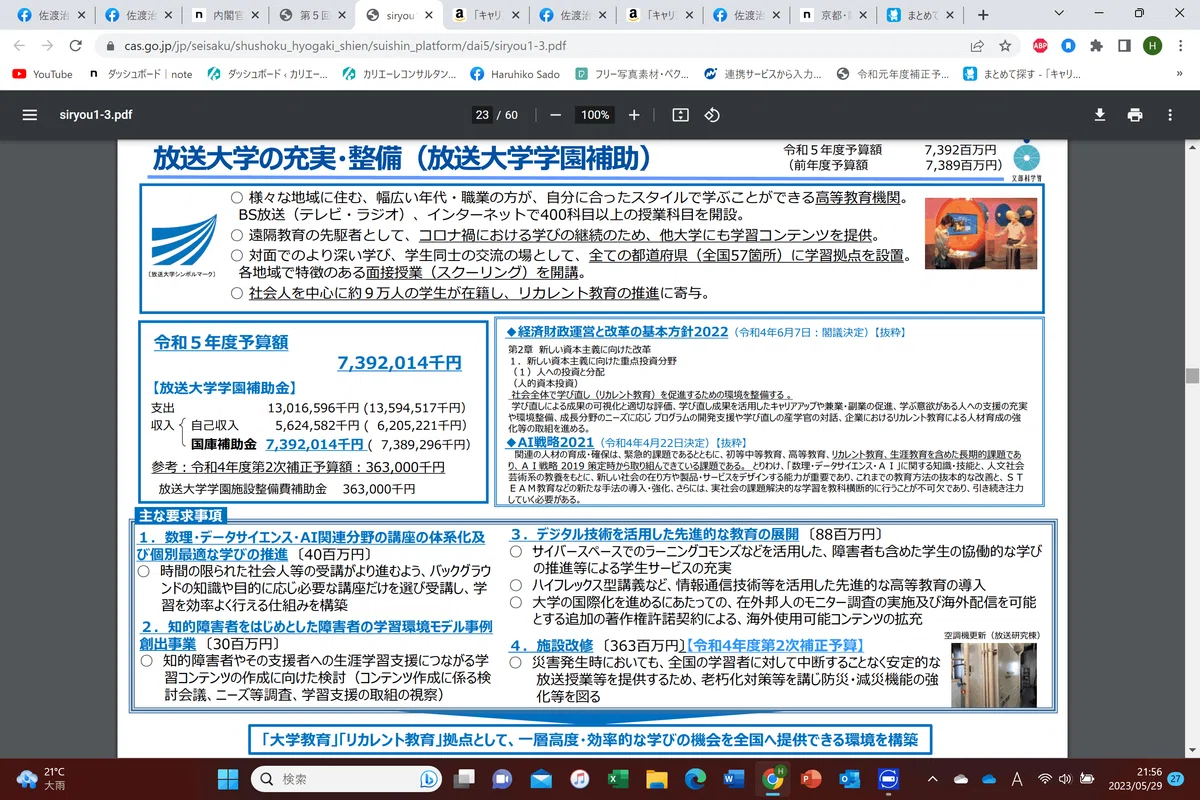Screen dimensions: 1200x800
Task: Open Chrome three-dot menu
Action: [x=1180, y=46]
